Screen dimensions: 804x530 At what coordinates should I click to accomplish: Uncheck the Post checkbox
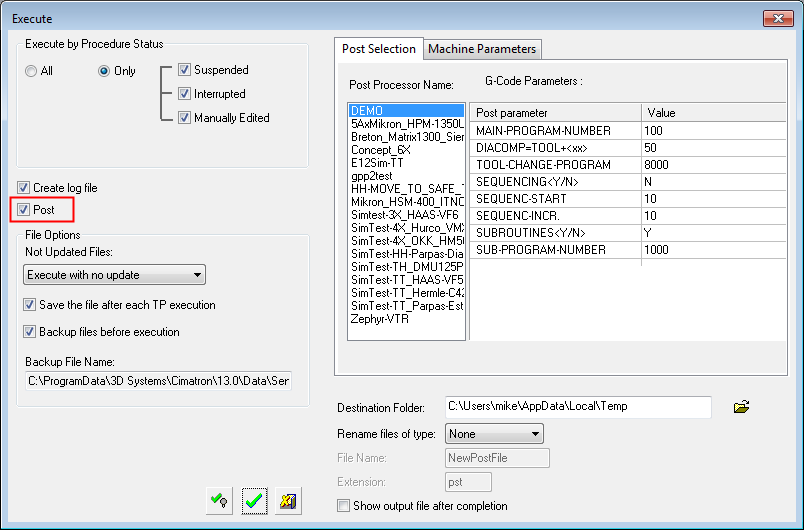(24, 210)
